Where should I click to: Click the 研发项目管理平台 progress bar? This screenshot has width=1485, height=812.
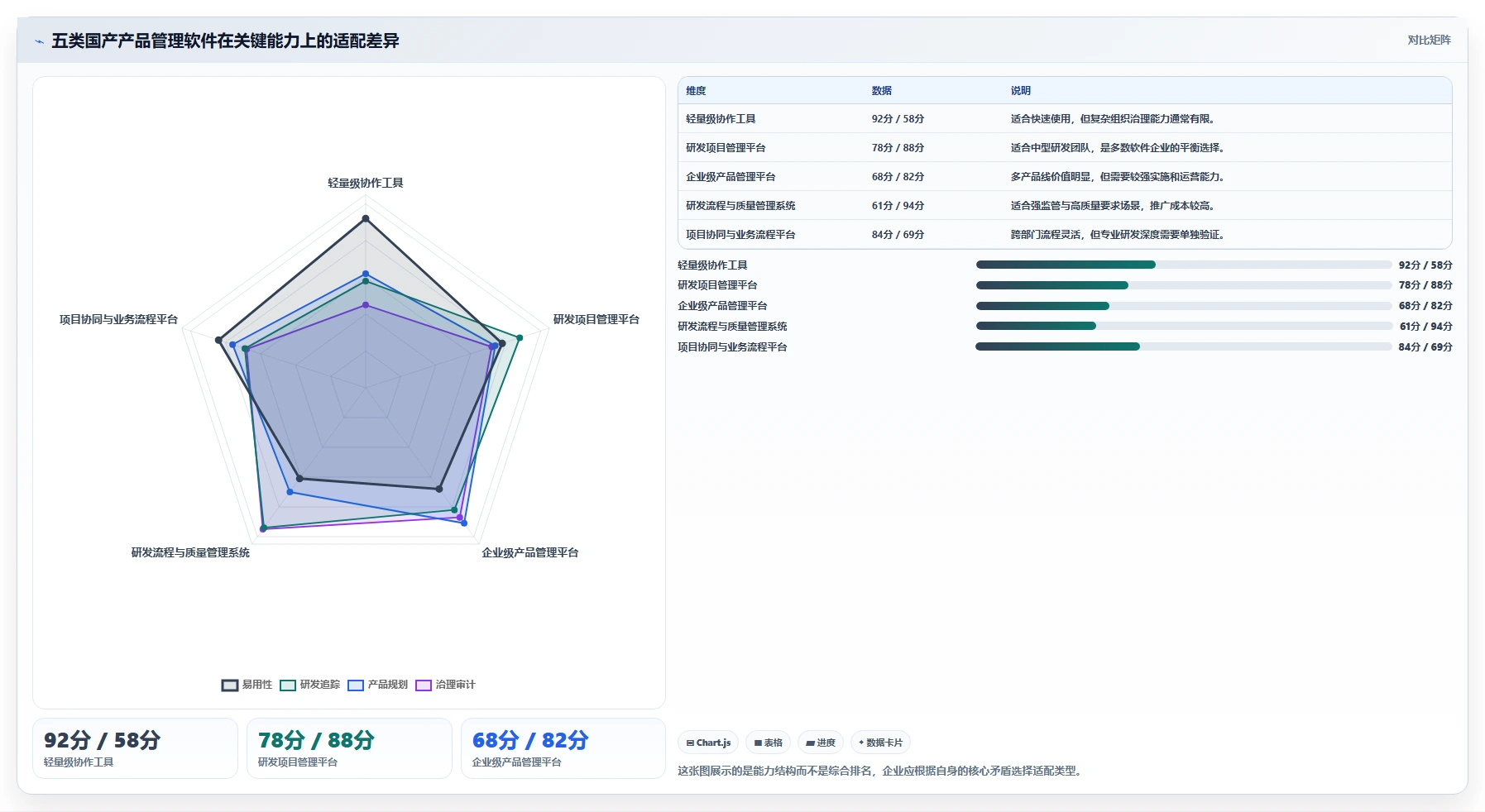pyautogui.click(x=1184, y=285)
